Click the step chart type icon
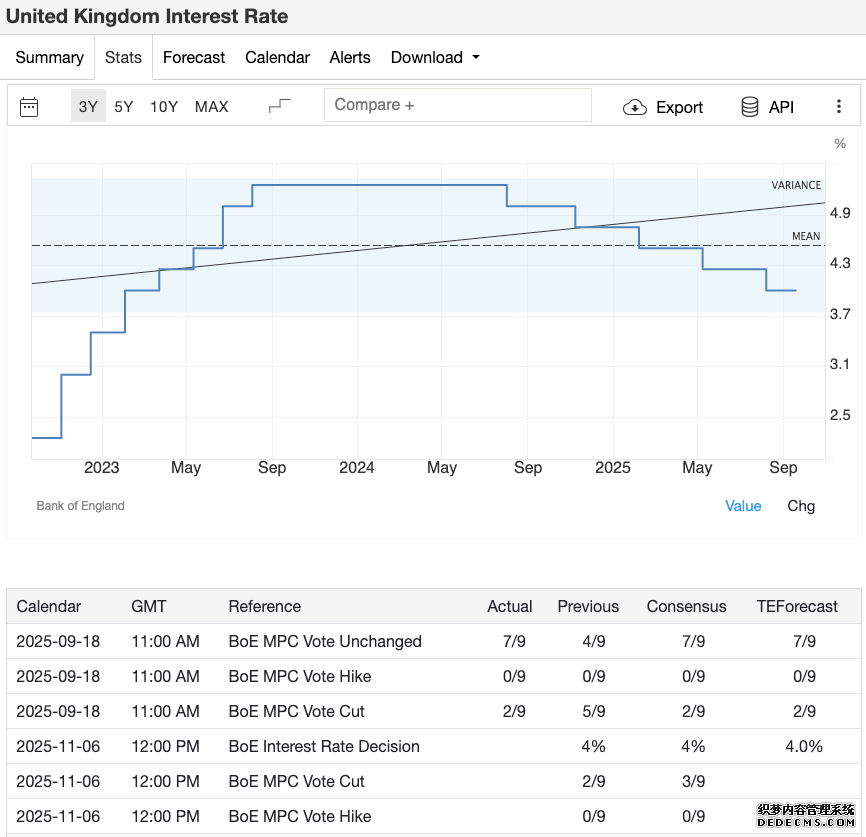The image size is (866, 837). (279, 106)
